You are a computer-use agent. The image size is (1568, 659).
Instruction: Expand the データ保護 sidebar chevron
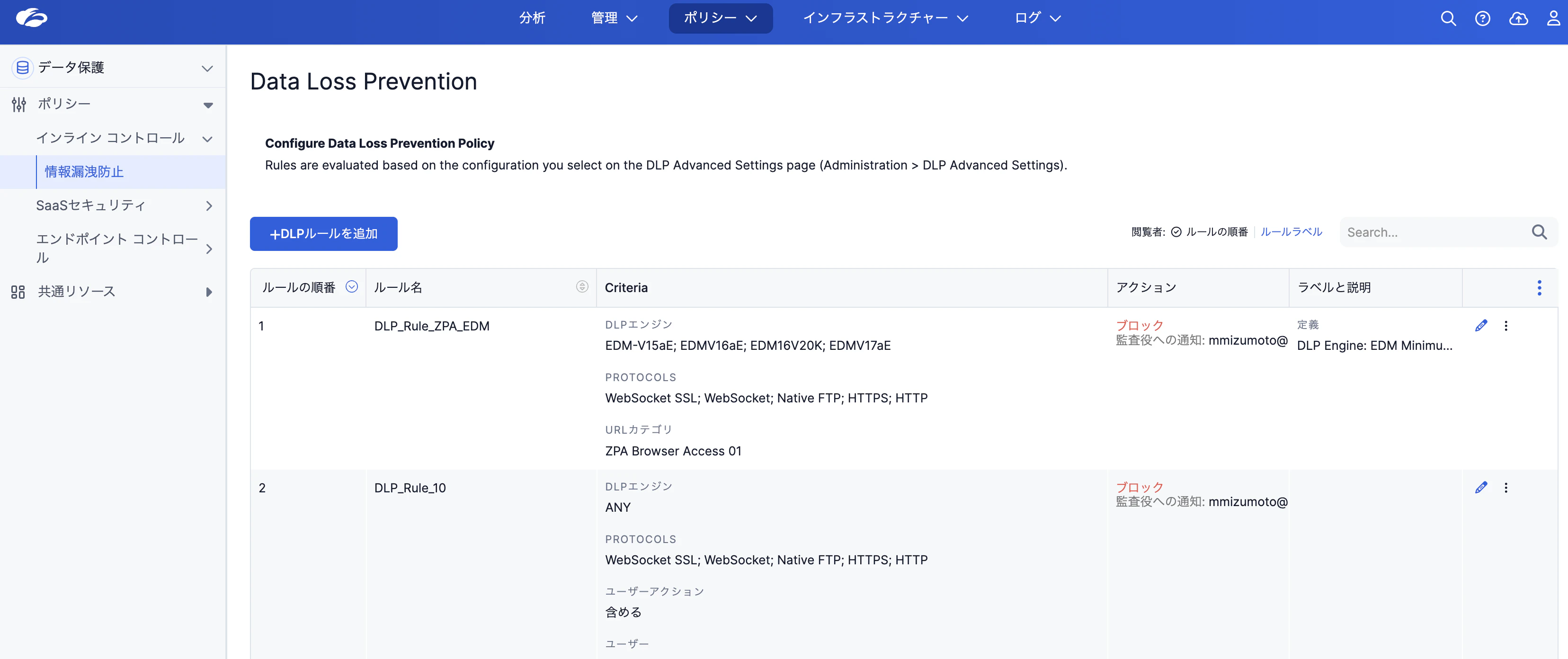pos(207,68)
